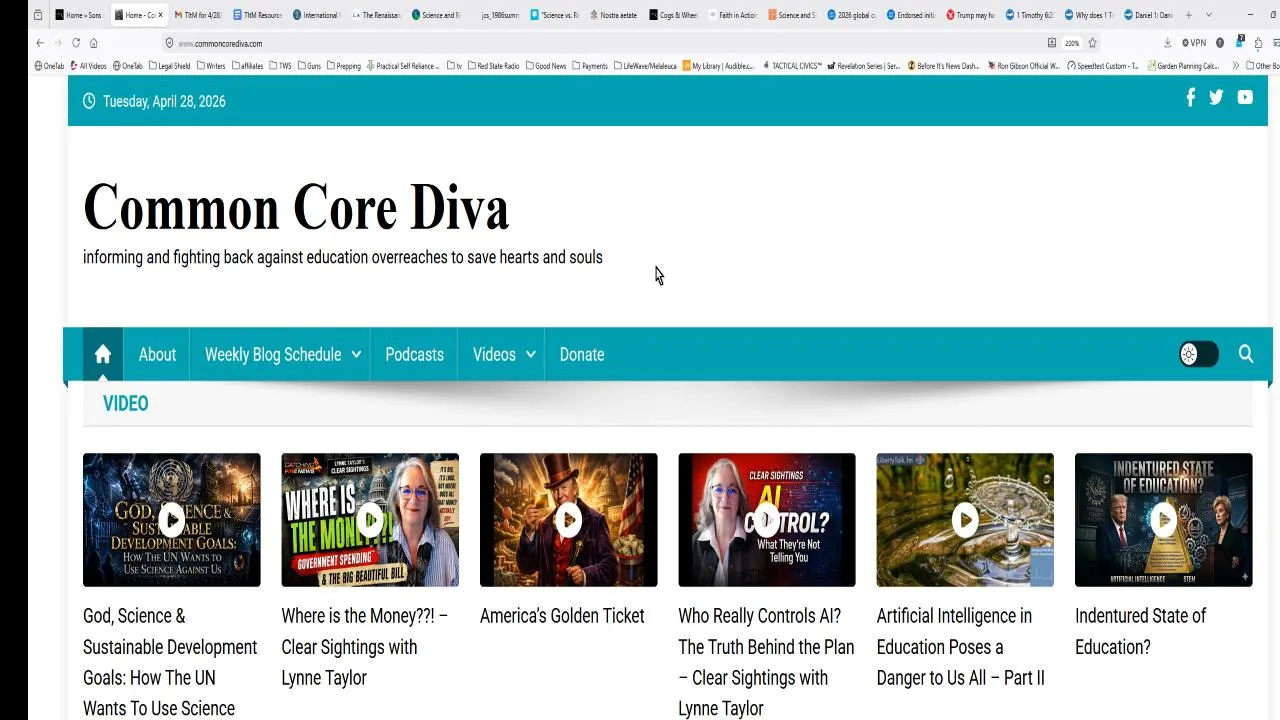Click the browser forward arrow

[57, 43]
